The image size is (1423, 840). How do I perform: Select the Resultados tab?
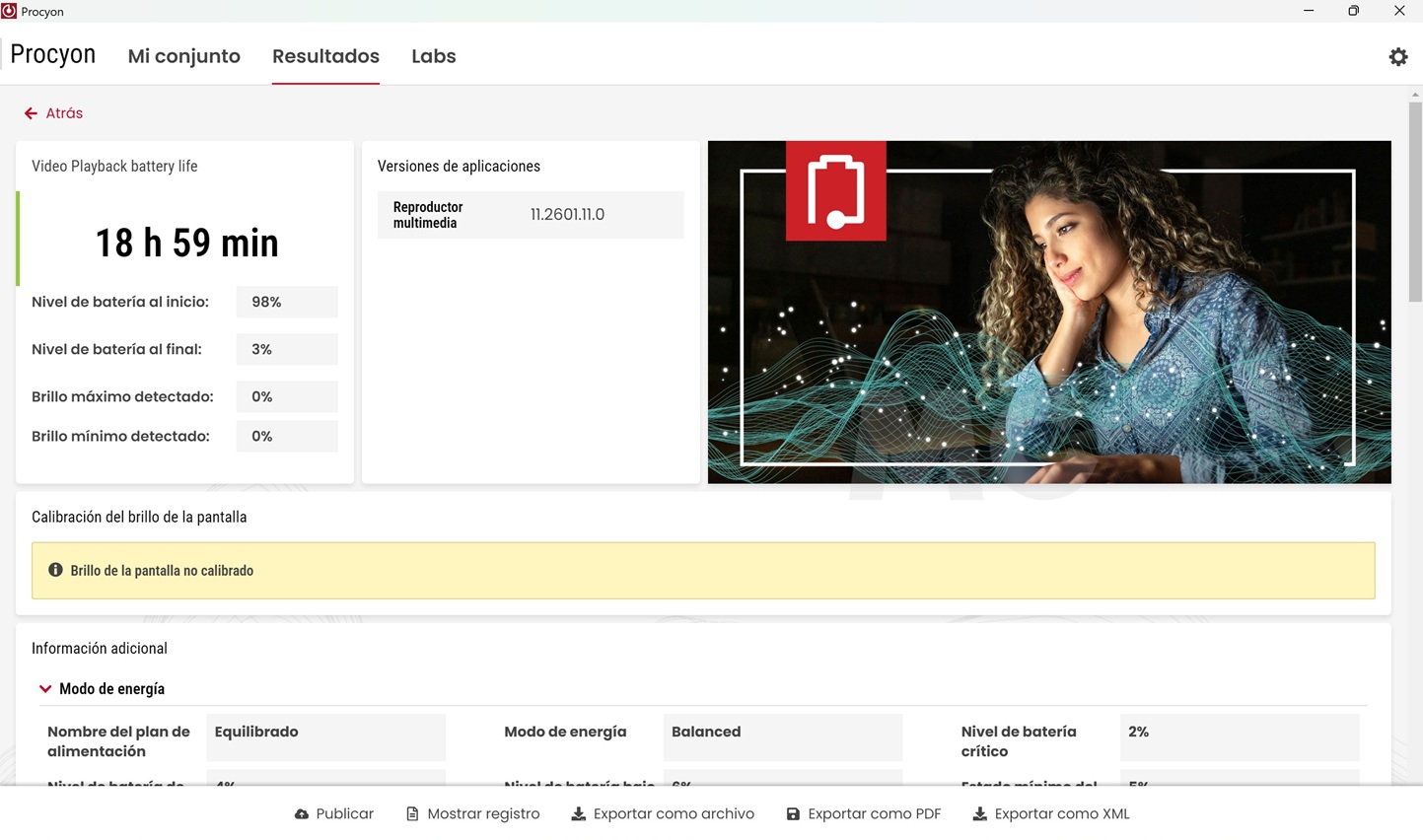tap(325, 56)
